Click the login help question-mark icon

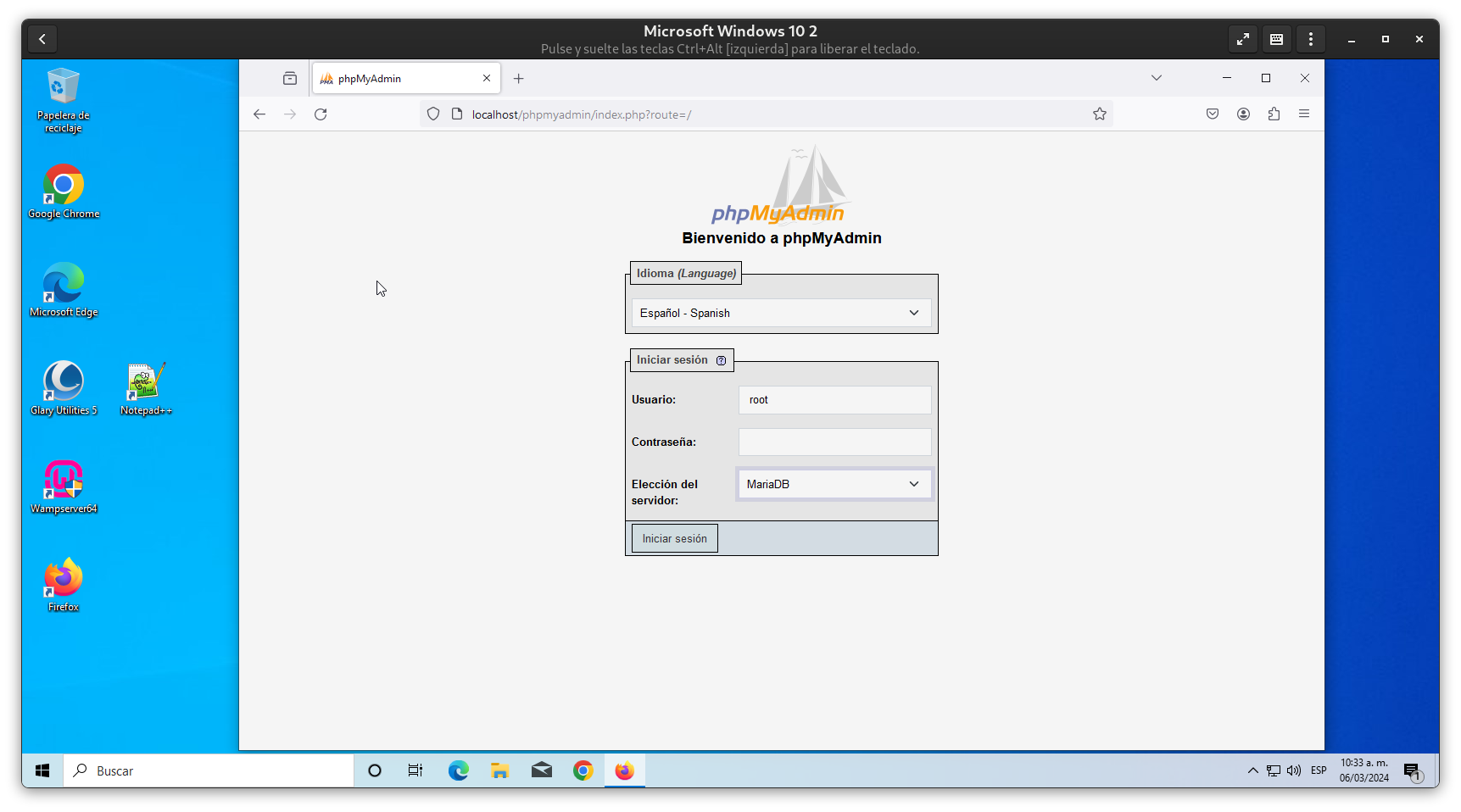[x=721, y=360]
